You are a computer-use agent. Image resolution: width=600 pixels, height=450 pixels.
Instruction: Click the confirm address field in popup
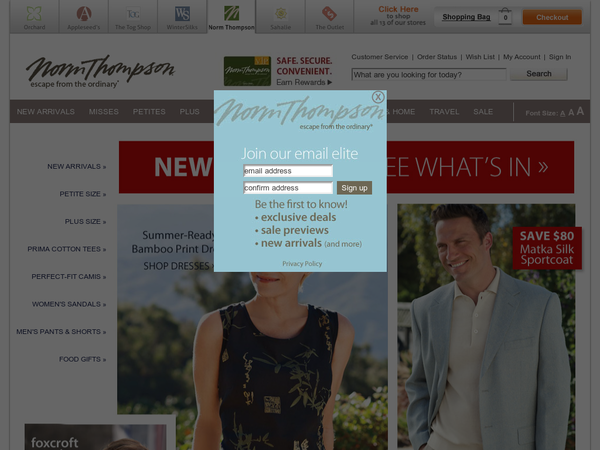288,188
